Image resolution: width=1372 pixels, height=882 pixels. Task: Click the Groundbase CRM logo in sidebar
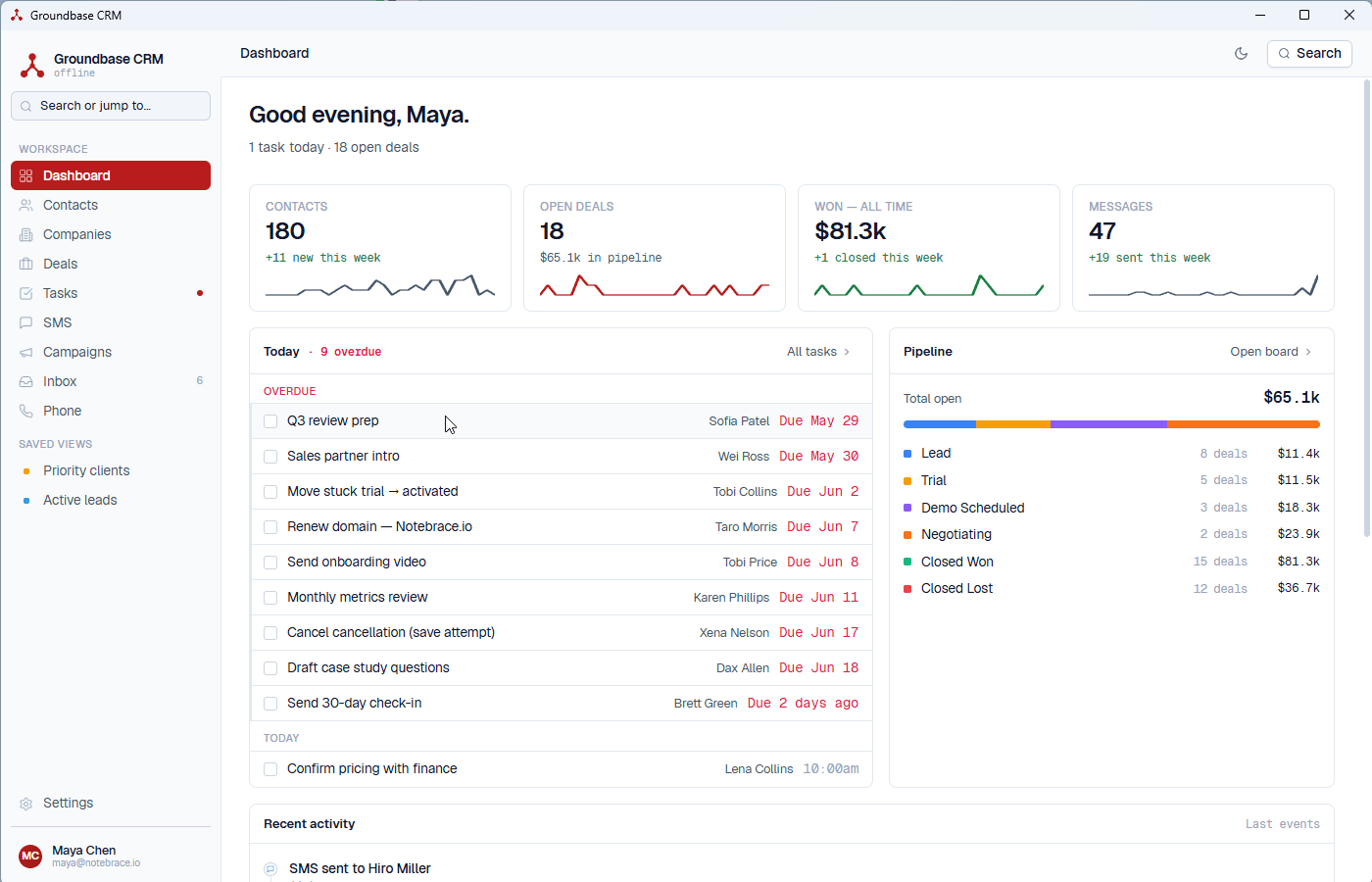[x=32, y=65]
